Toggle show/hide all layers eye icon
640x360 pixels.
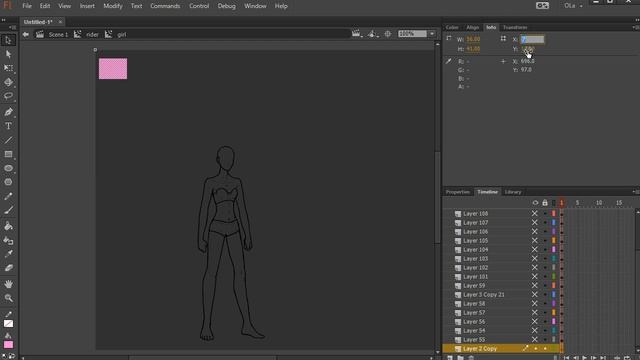pyautogui.click(x=535, y=202)
